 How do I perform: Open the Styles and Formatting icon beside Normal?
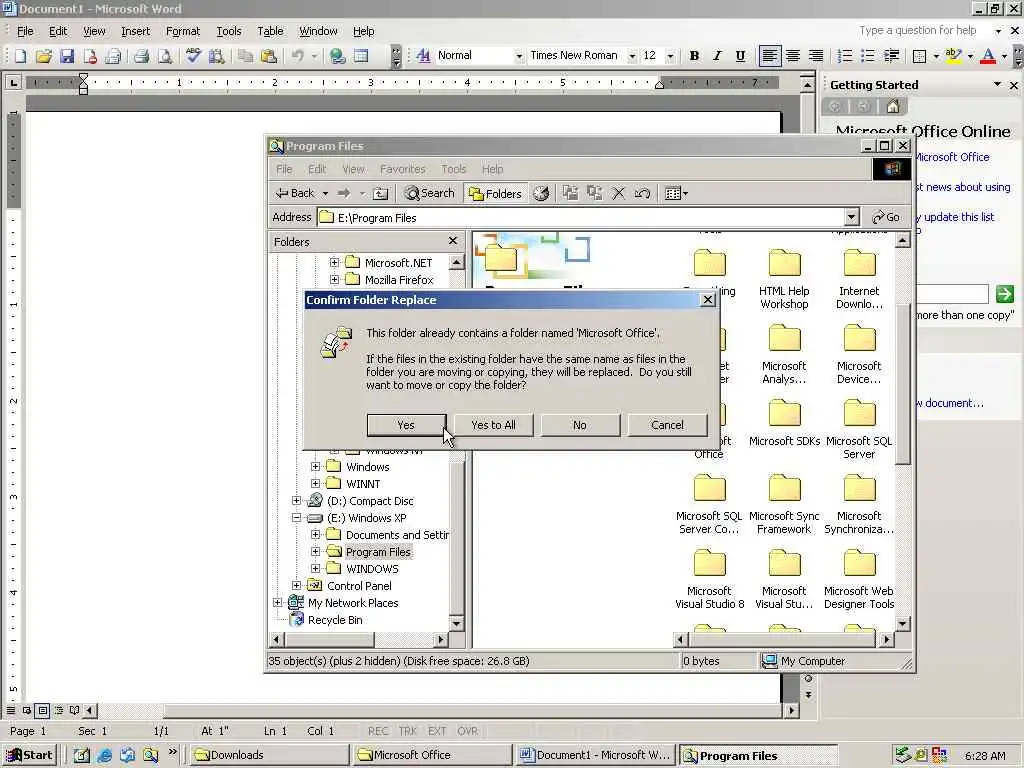tap(423, 56)
